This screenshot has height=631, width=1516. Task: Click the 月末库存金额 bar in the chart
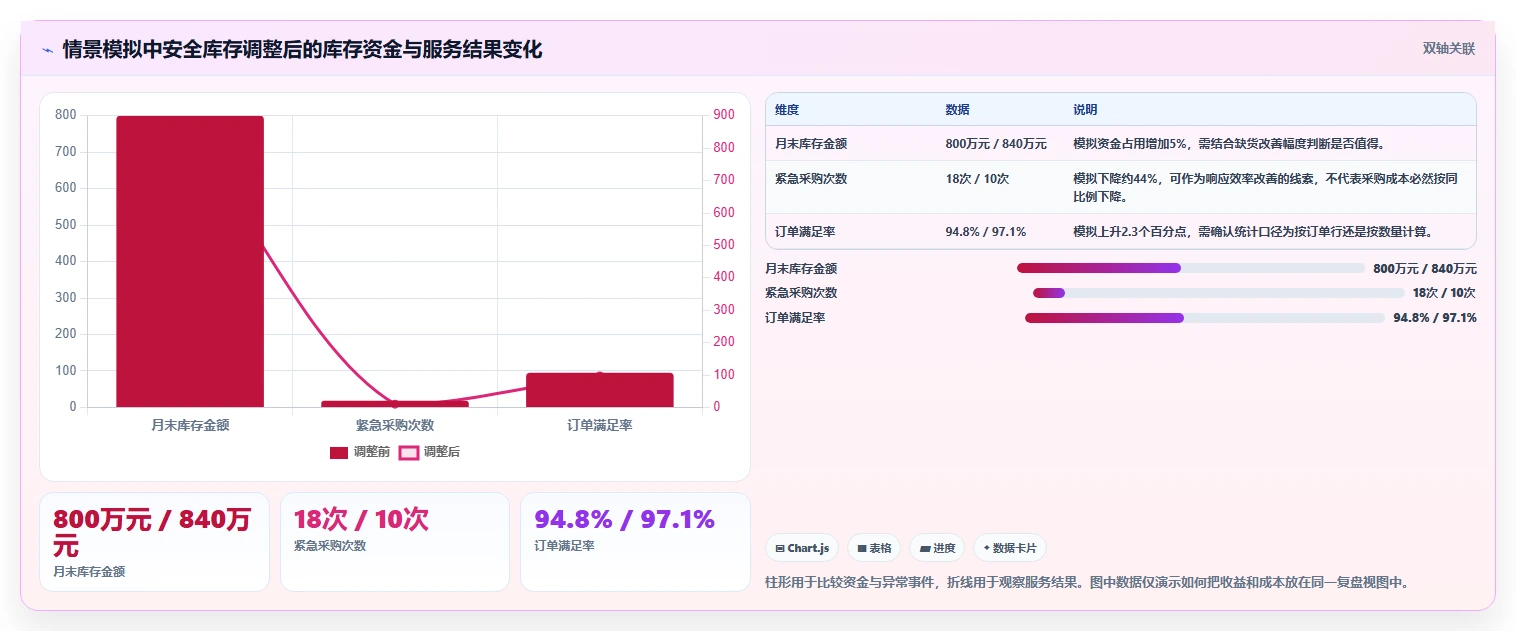(x=190, y=261)
